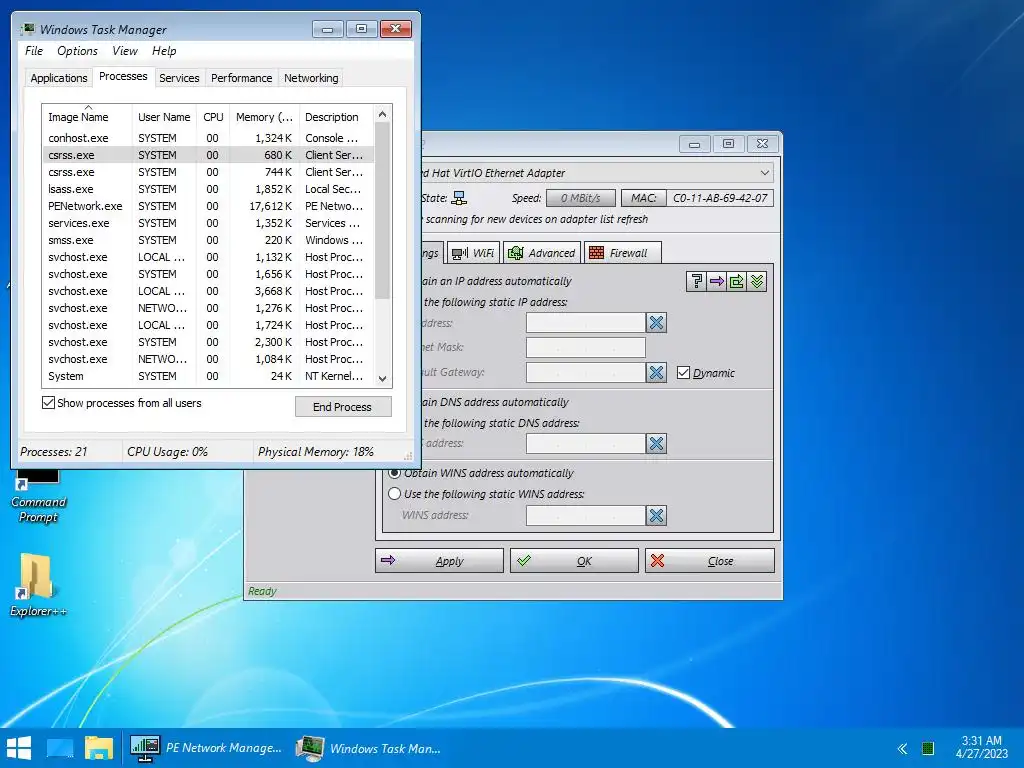Click the blue desktop icon in taskbar

59,748
